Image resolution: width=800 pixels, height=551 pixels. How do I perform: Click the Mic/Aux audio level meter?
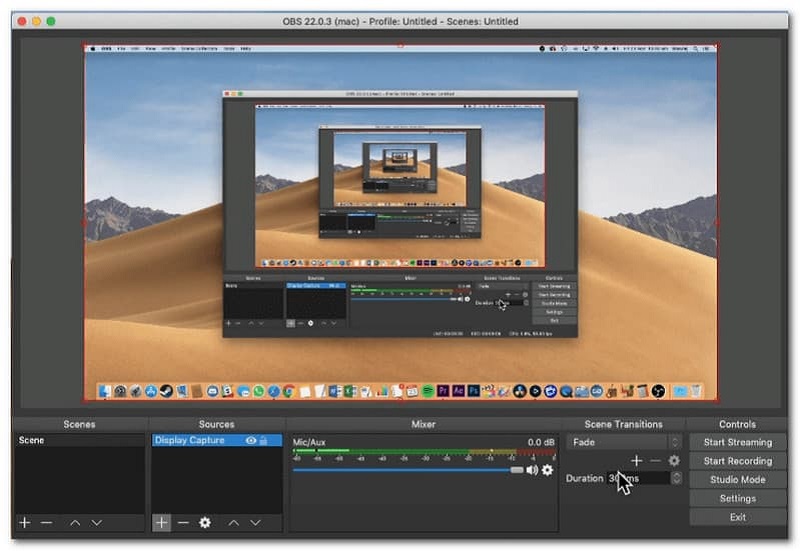[424, 452]
